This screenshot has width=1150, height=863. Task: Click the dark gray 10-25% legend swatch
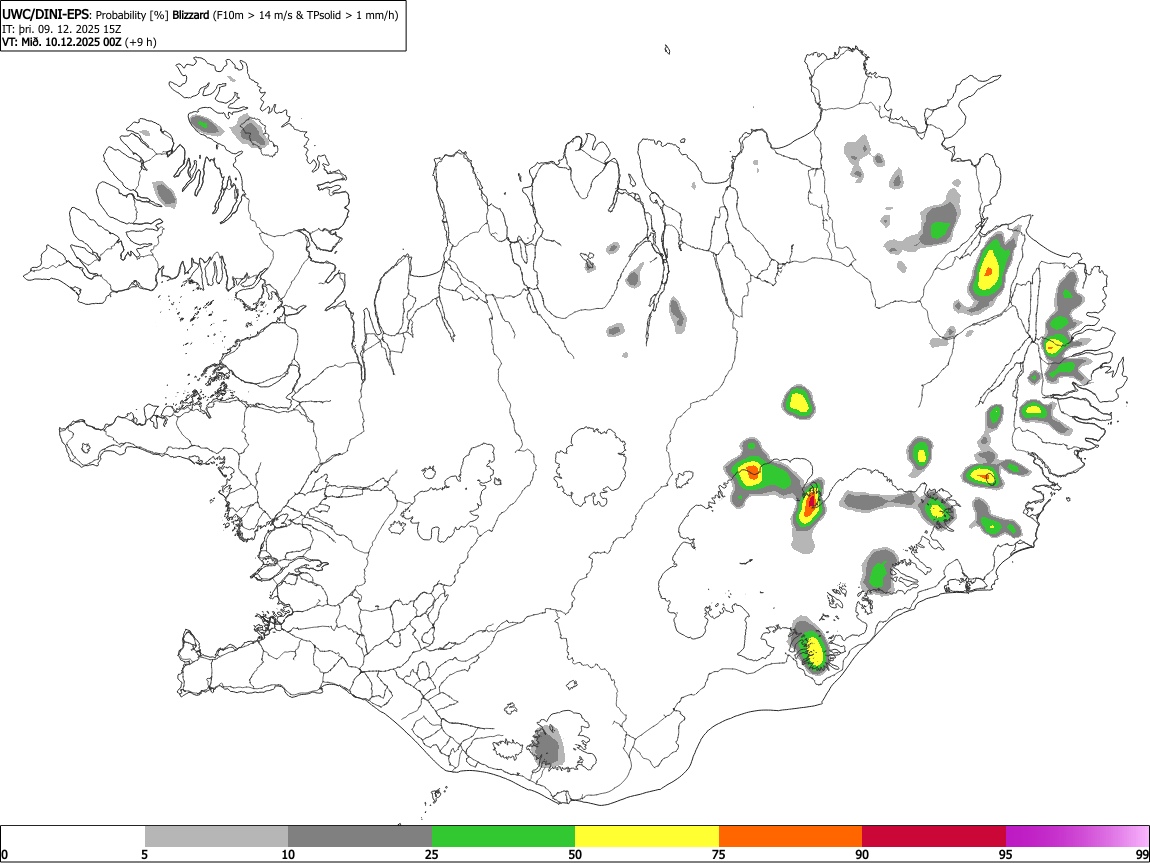[360, 837]
